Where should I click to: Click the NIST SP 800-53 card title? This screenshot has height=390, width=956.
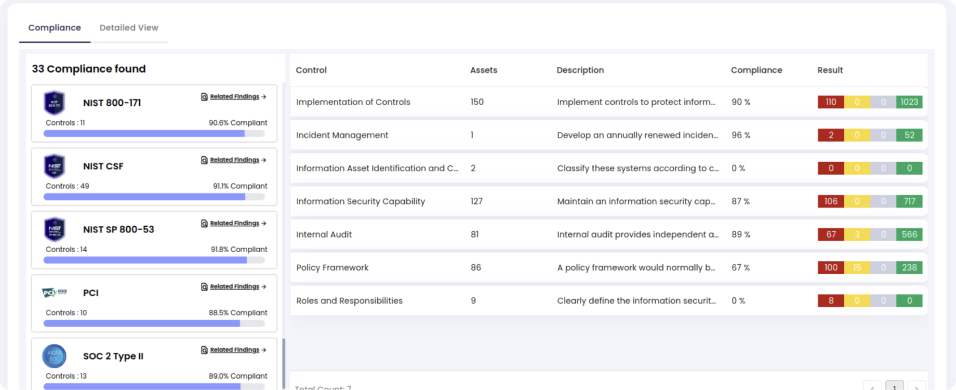point(118,230)
